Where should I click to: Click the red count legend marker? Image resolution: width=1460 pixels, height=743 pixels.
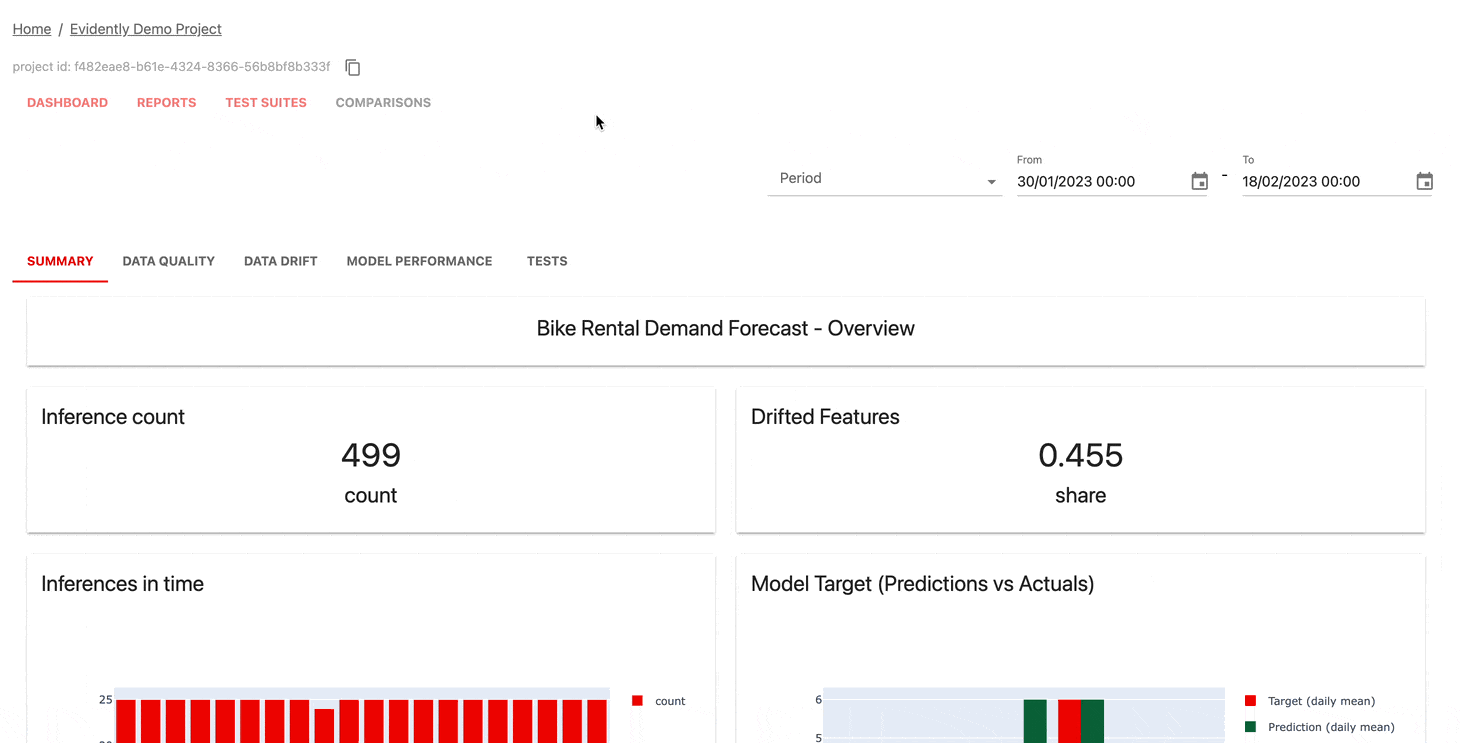point(637,700)
